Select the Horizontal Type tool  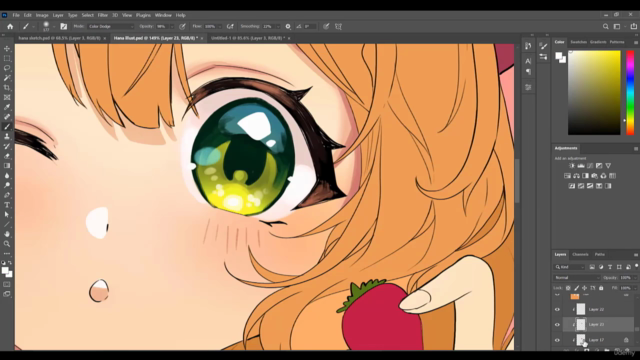(x=7, y=205)
